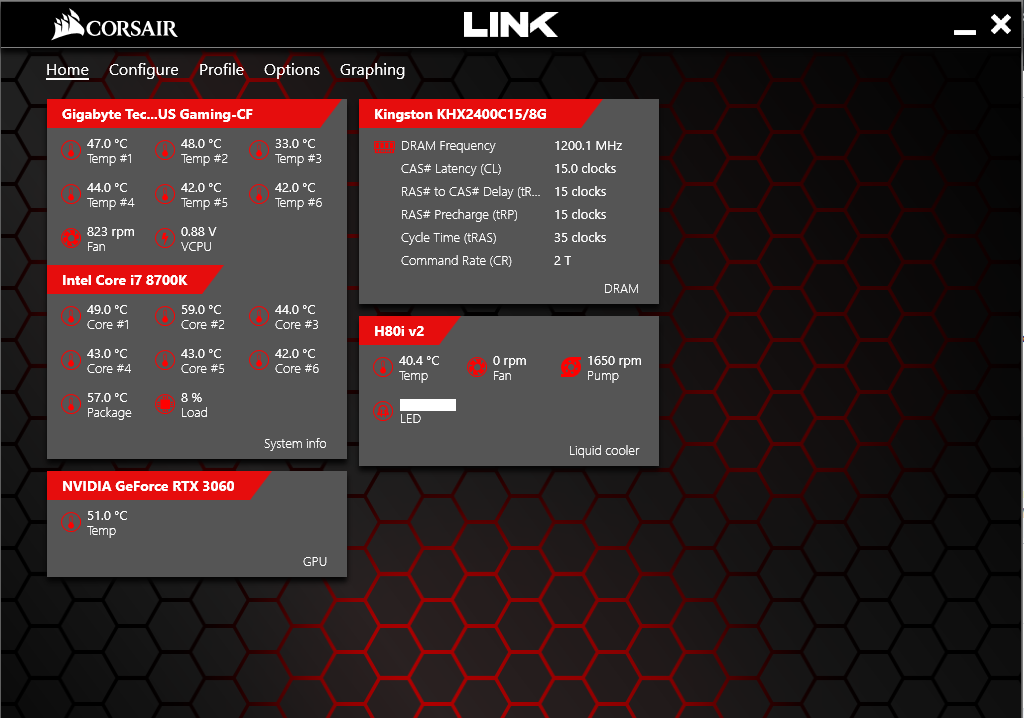Click the motherboard Temp #3 thermometer icon
Image resolution: width=1024 pixels, height=718 pixels.
(x=259, y=150)
